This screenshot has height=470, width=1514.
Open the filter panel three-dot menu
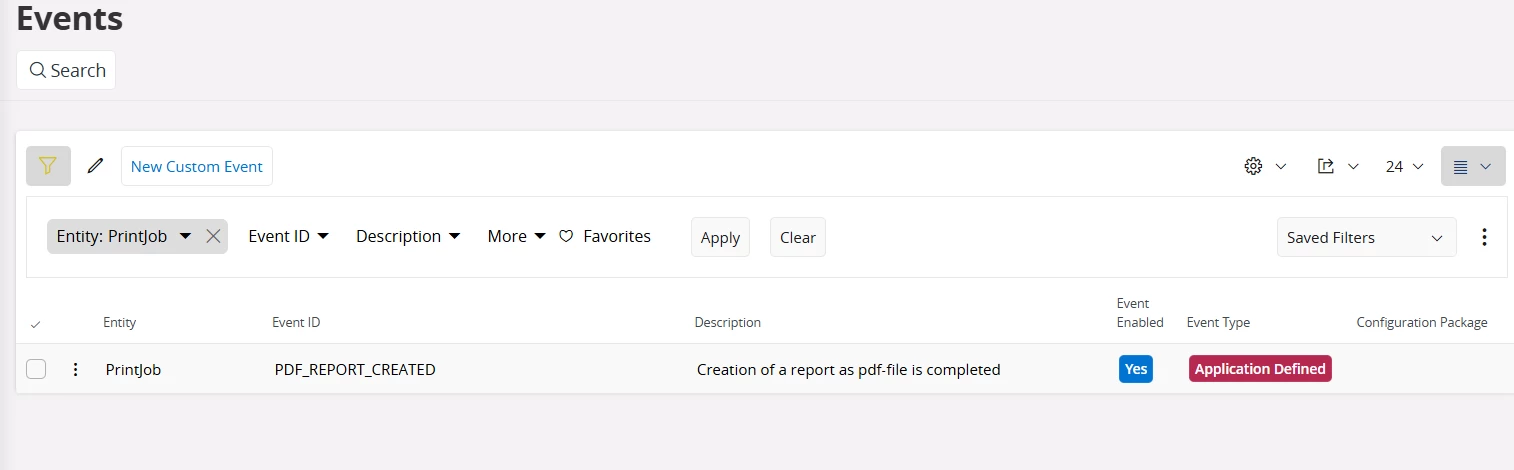click(x=1484, y=237)
